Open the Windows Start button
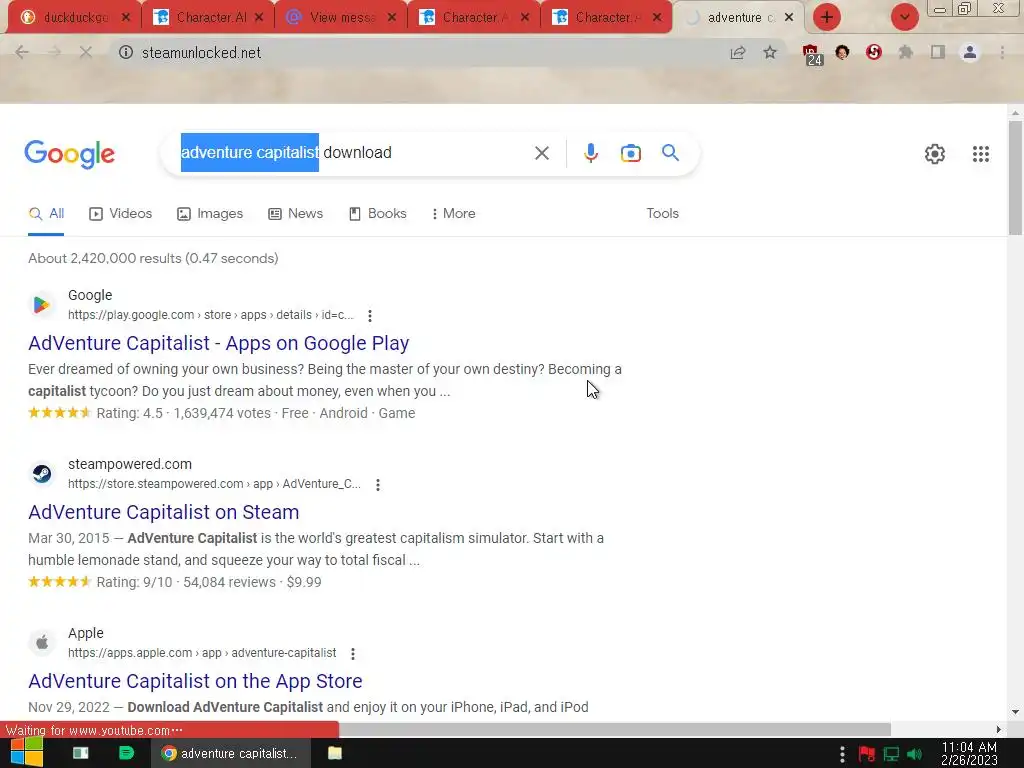The width and height of the screenshot is (1024, 768). click(27, 752)
